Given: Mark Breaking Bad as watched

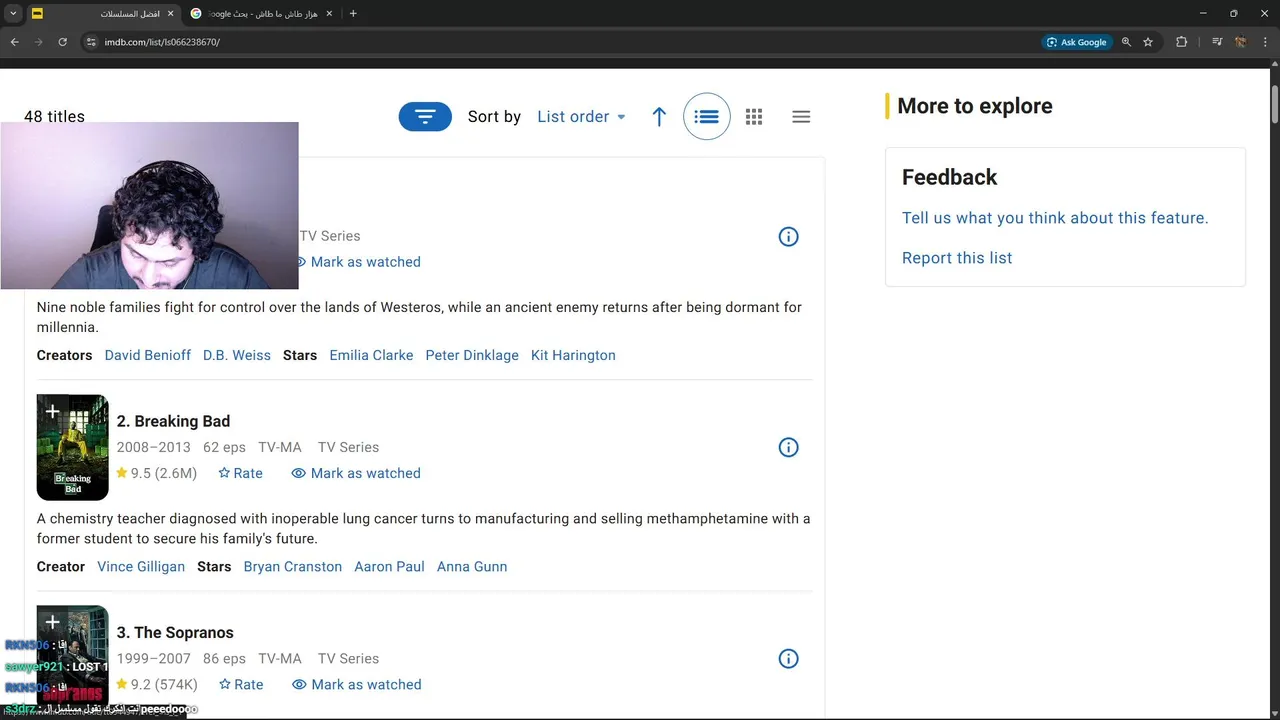Looking at the screenshot, I should click(x=356, y=473).
